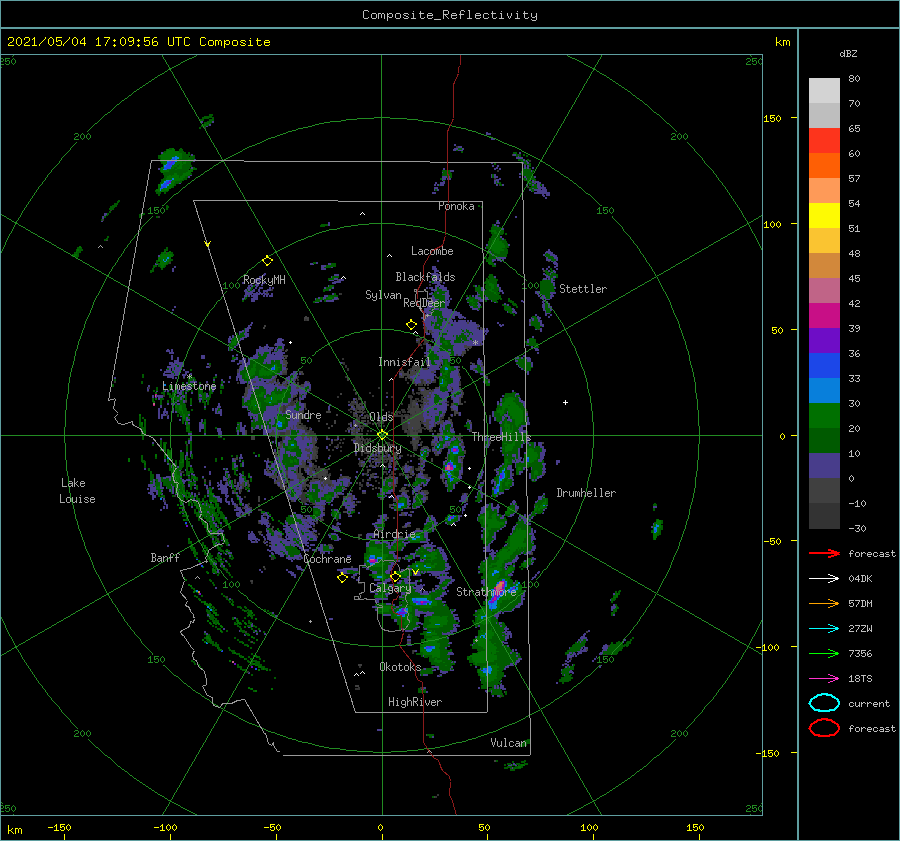The width and height of the screenshot is (900, 841).
Task: Click the white plus marker east of ThreeHills
Action: click(565, 402)
